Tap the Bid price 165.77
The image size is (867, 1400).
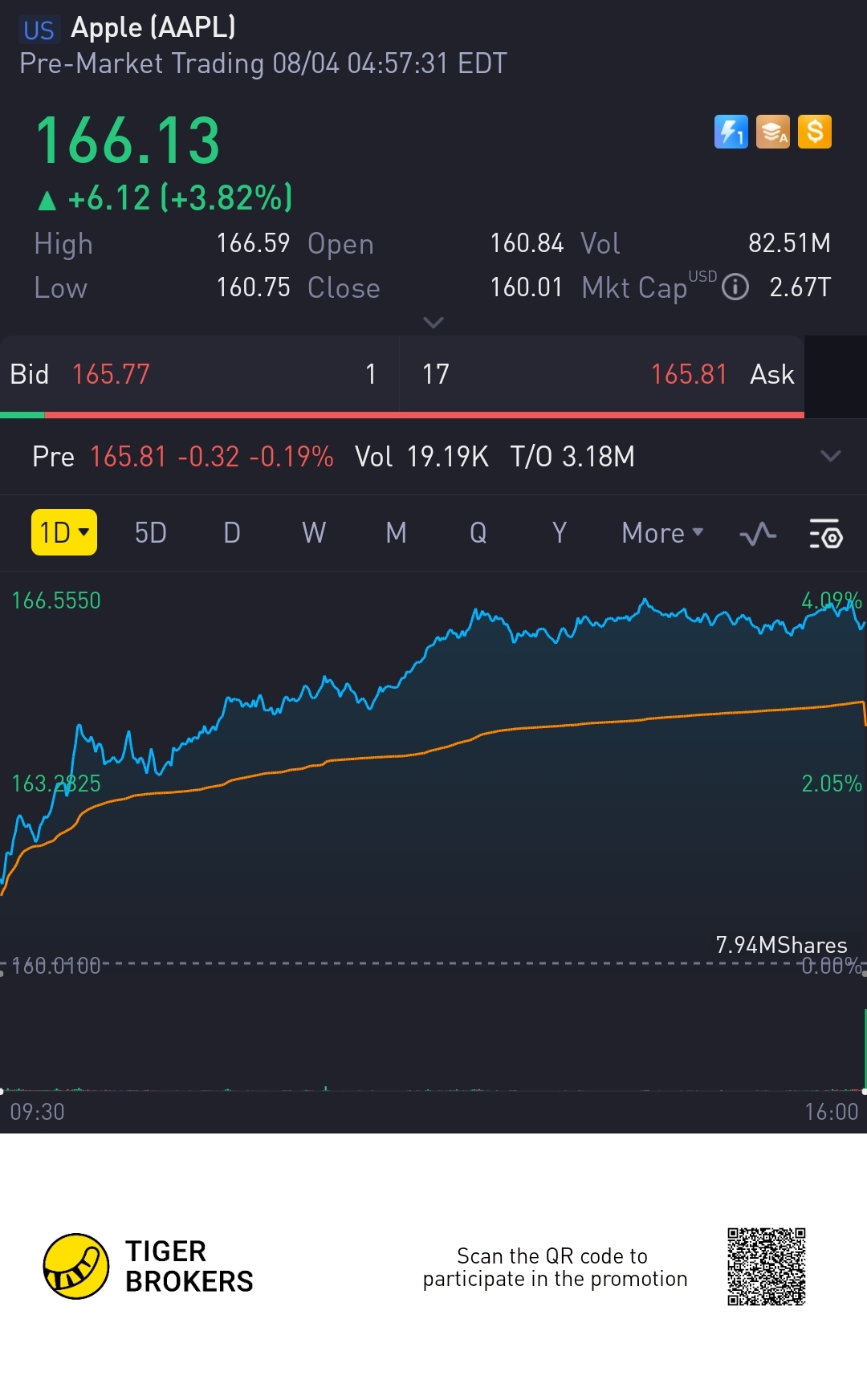[x=111, y=374]
